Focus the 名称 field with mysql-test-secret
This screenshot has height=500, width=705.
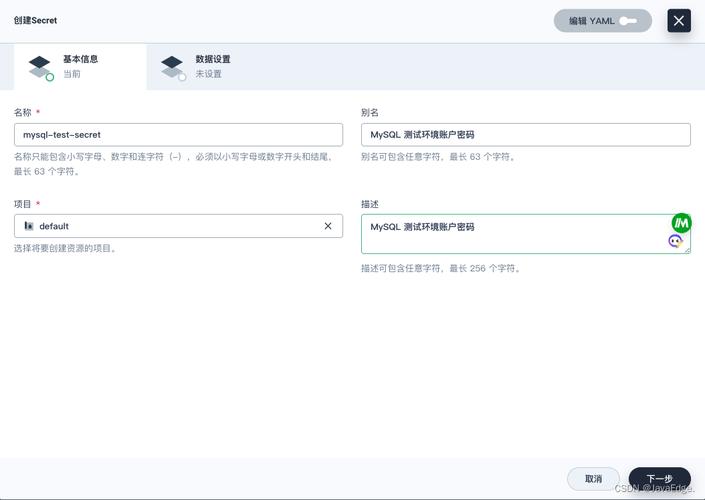178,135
